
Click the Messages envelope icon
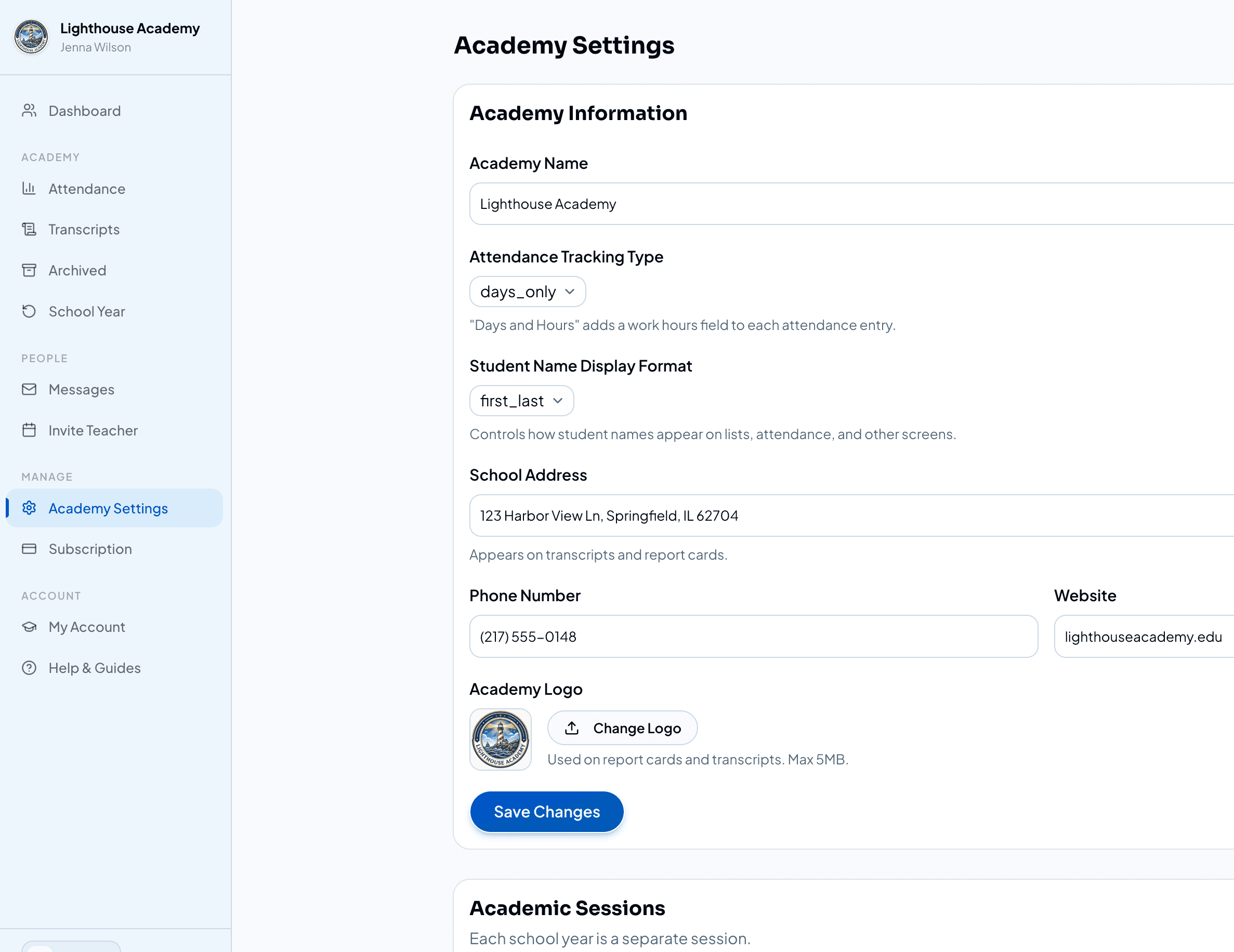pyautogui.click(x=29, y=389)
